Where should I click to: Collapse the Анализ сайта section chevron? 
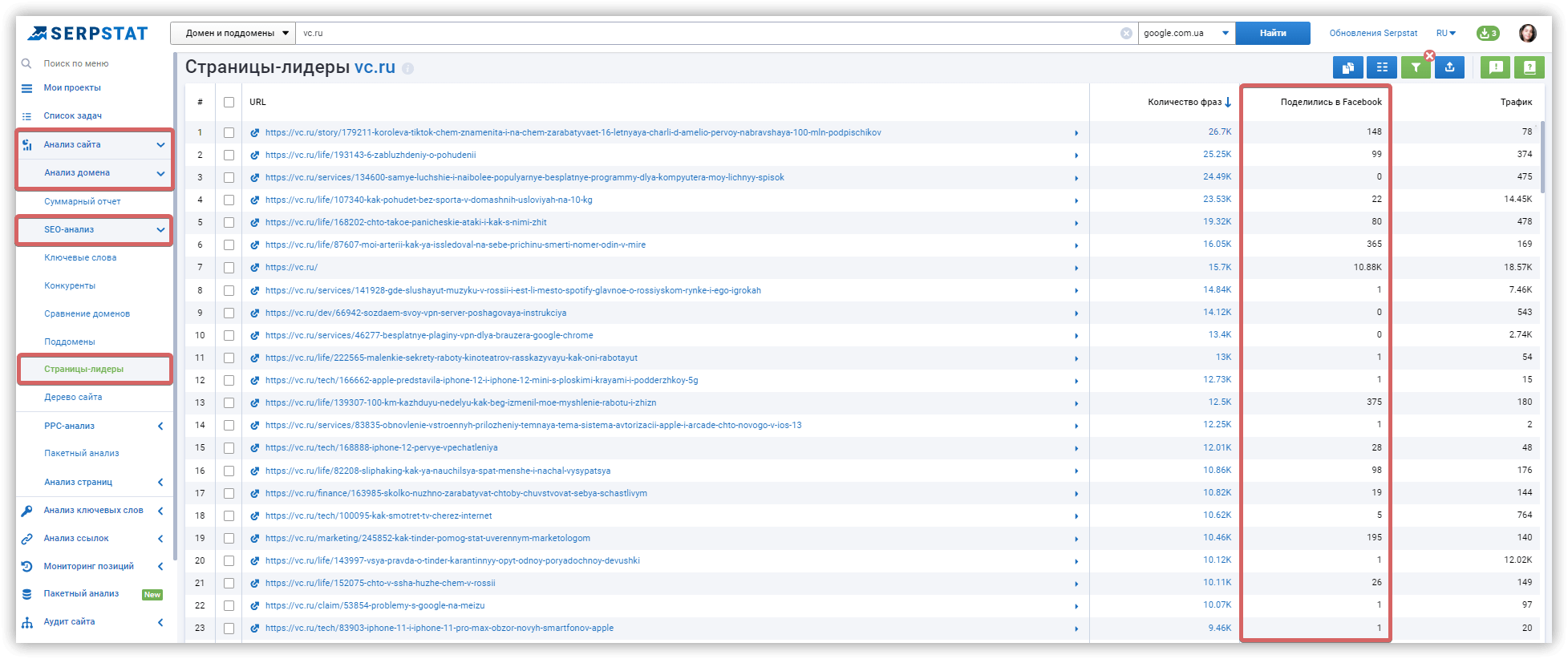tap(160, 145)
